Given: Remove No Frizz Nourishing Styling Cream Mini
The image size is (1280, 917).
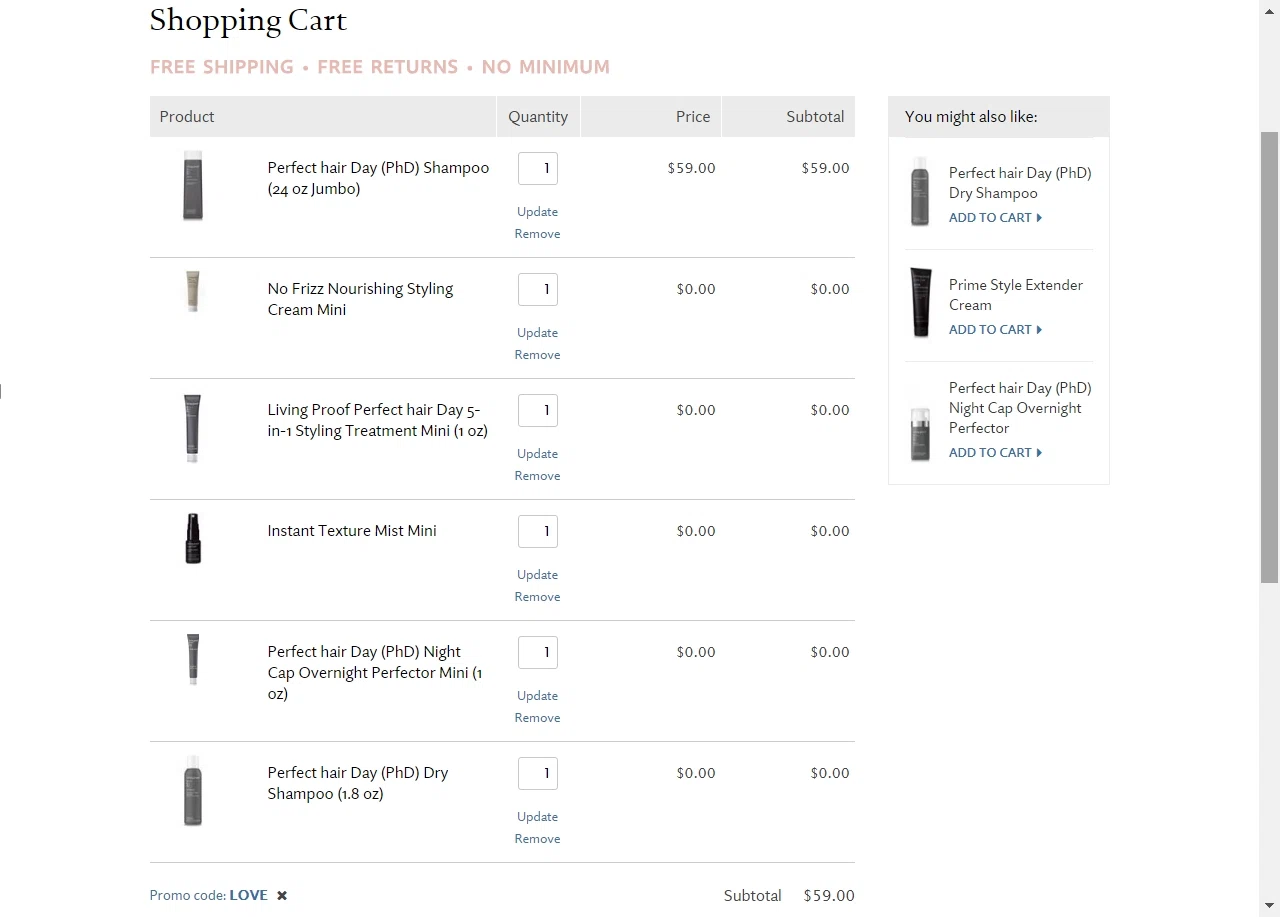Looking at the screenshot, I should click(537, 355).
